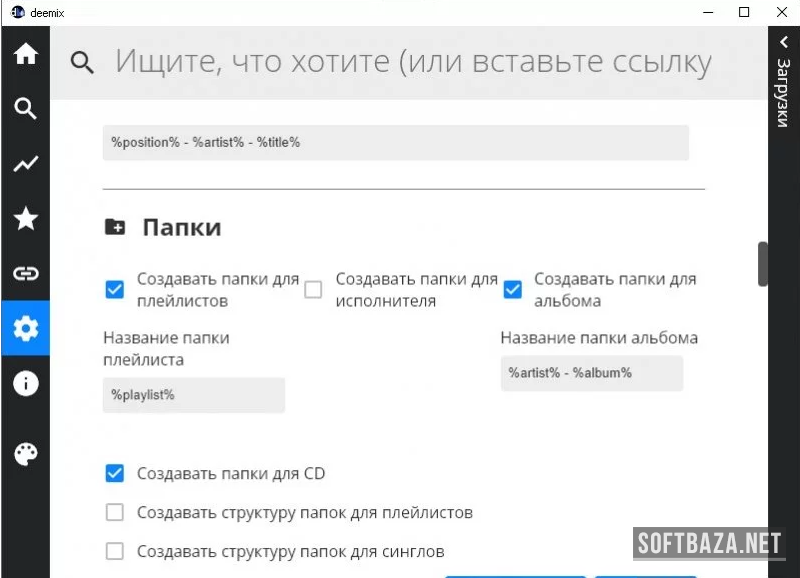Edit the %artist% - %album% name field
Viewport: 800px width, 578px height.
(x=591, y=373)
